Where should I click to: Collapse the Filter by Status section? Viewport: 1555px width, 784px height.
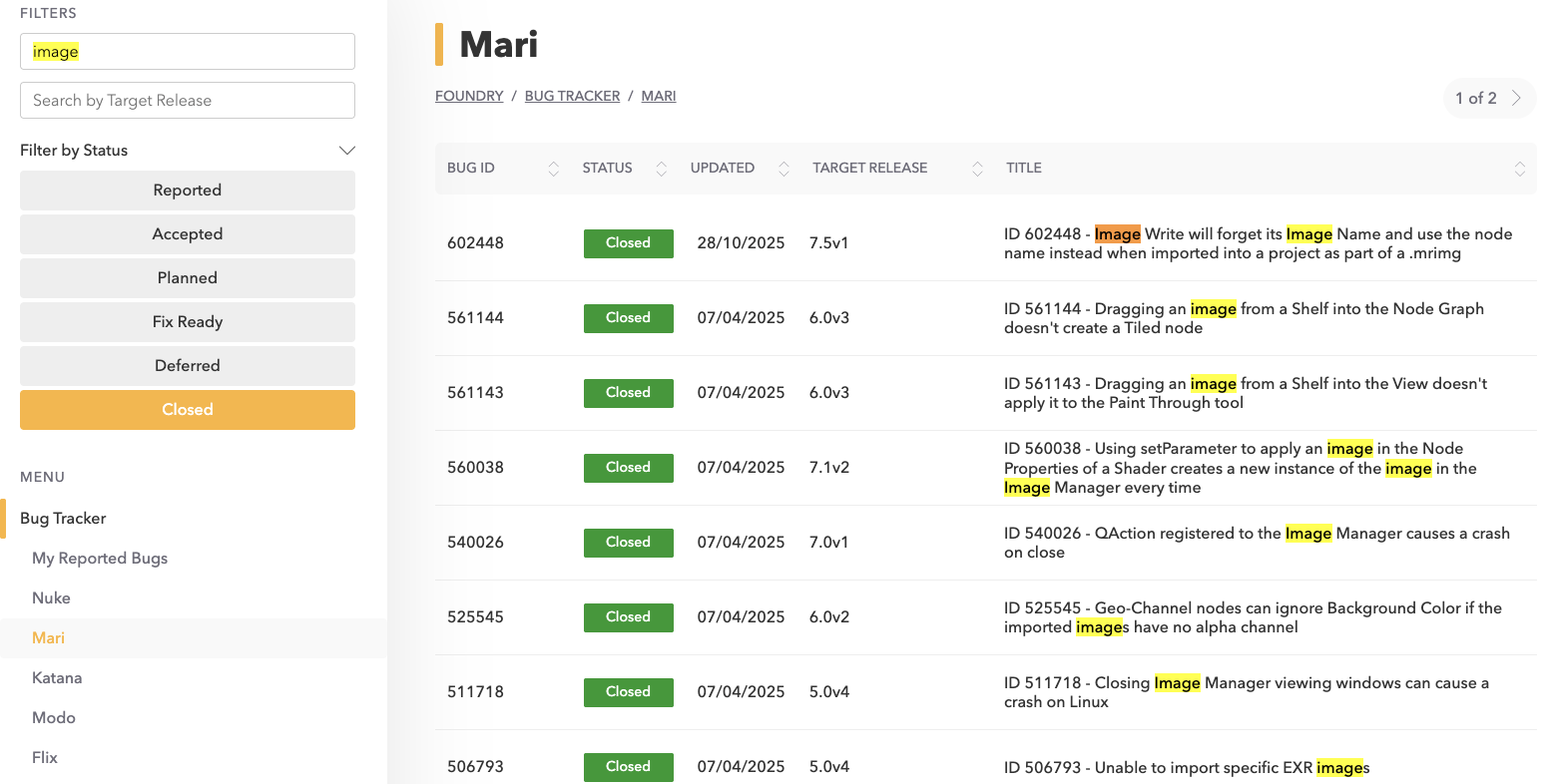pos(347,151)
